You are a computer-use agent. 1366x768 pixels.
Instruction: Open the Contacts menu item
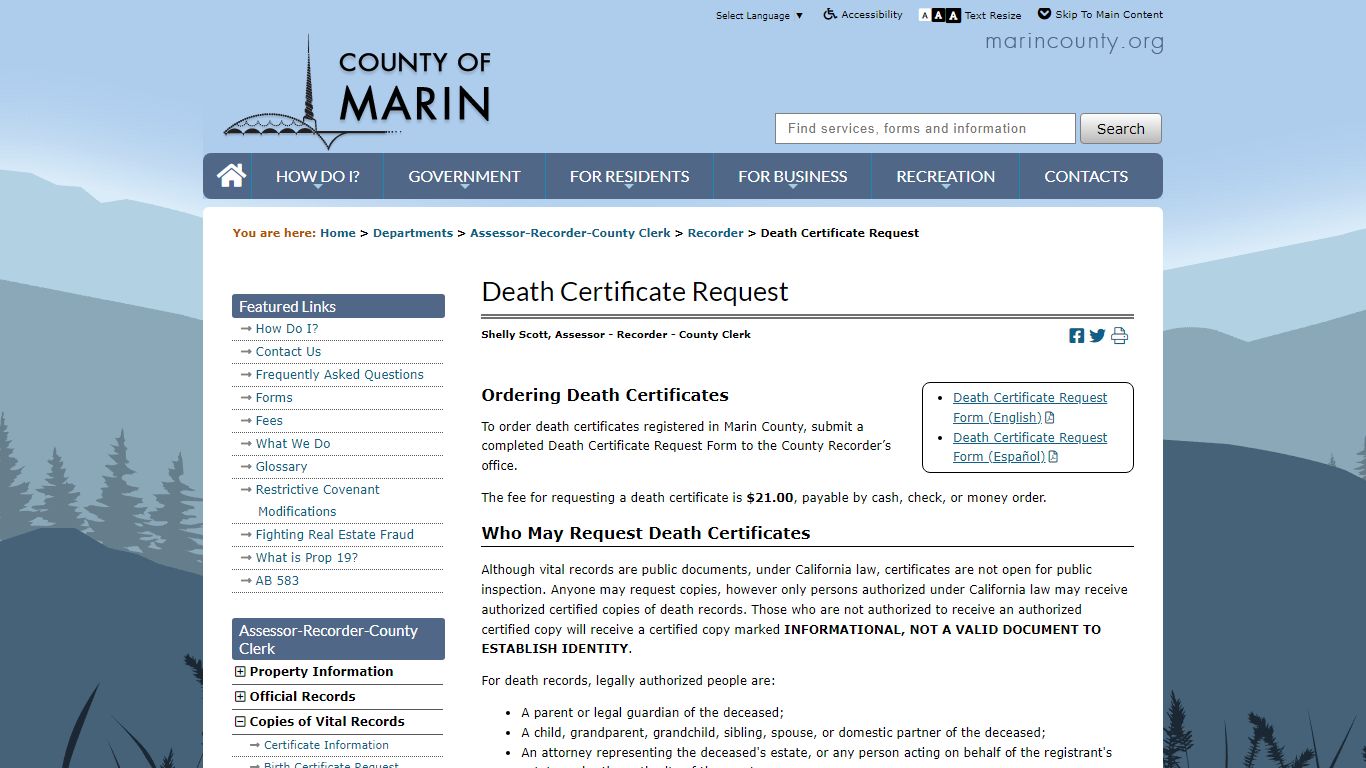click(1086, 176)
